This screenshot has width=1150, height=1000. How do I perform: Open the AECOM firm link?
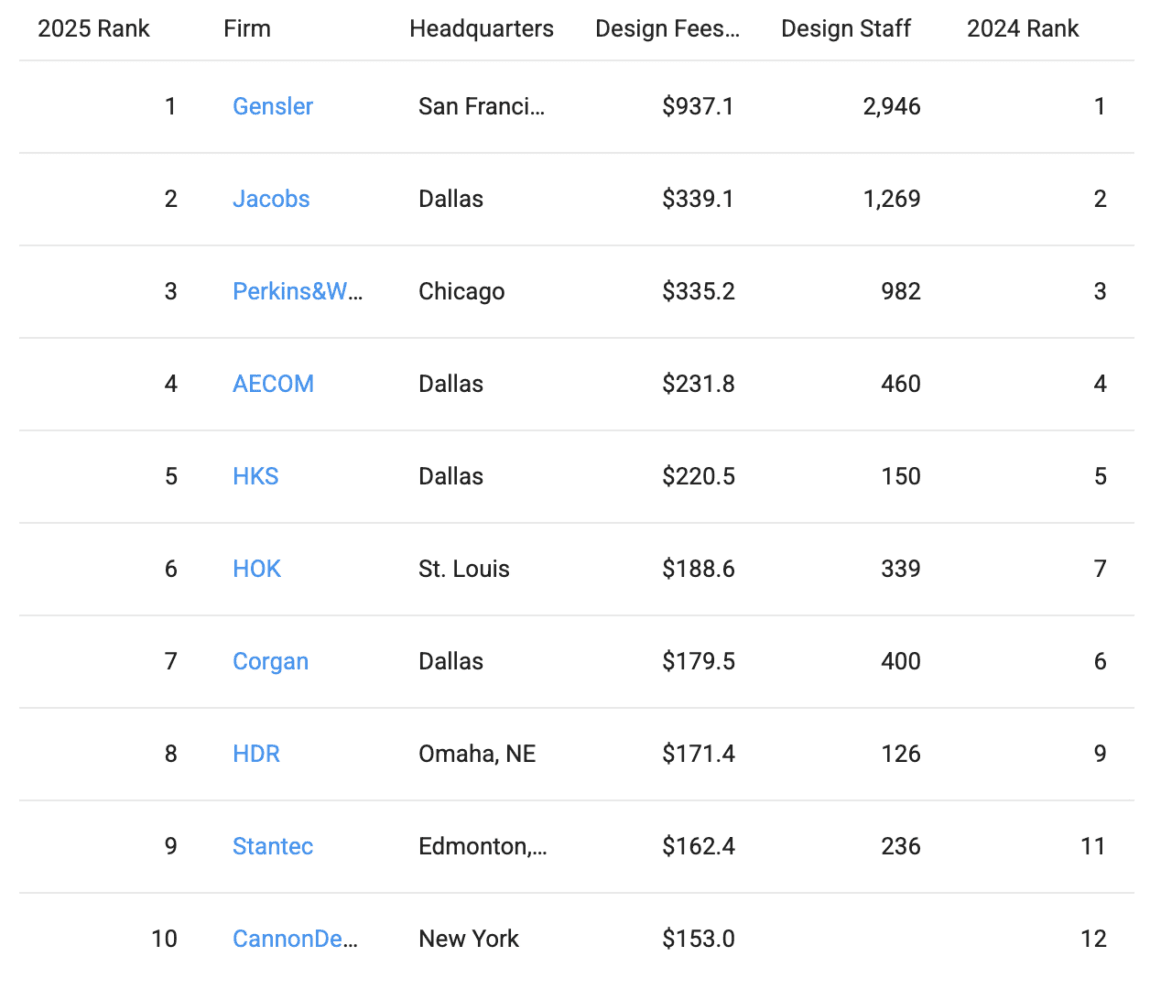(273, 384)
